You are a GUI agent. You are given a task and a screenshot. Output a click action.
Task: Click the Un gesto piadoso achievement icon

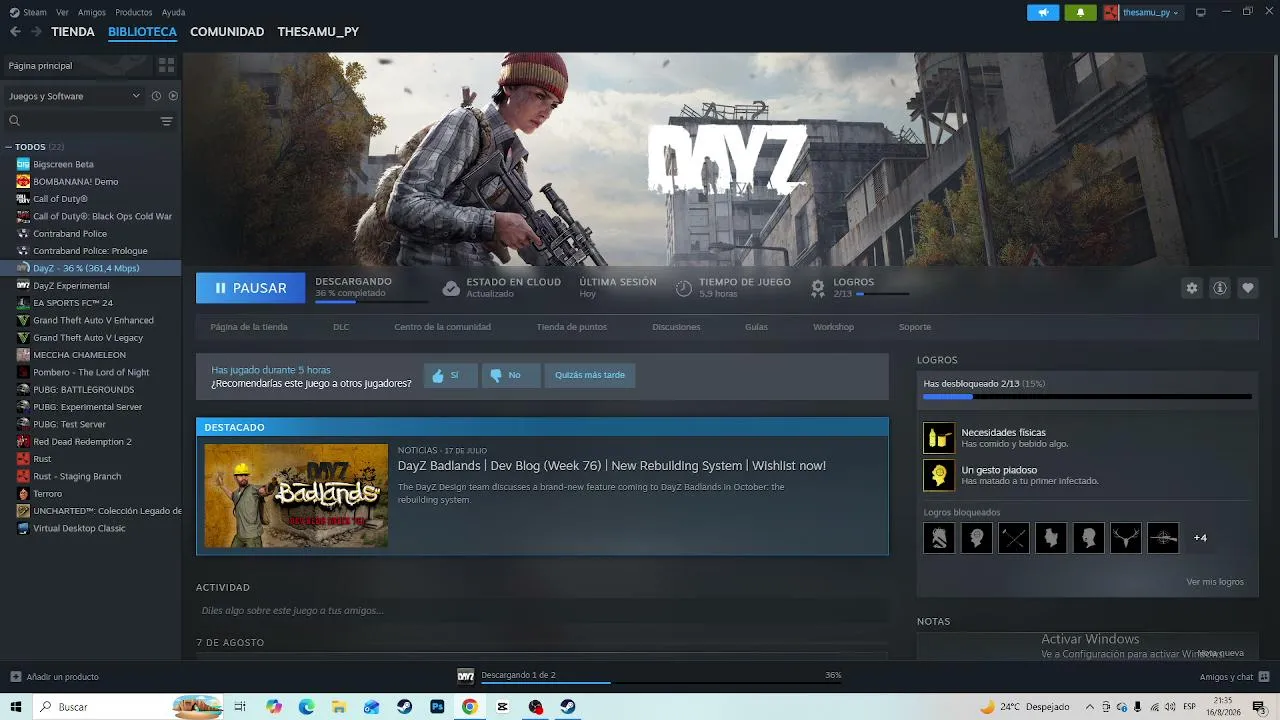point(939,475)
